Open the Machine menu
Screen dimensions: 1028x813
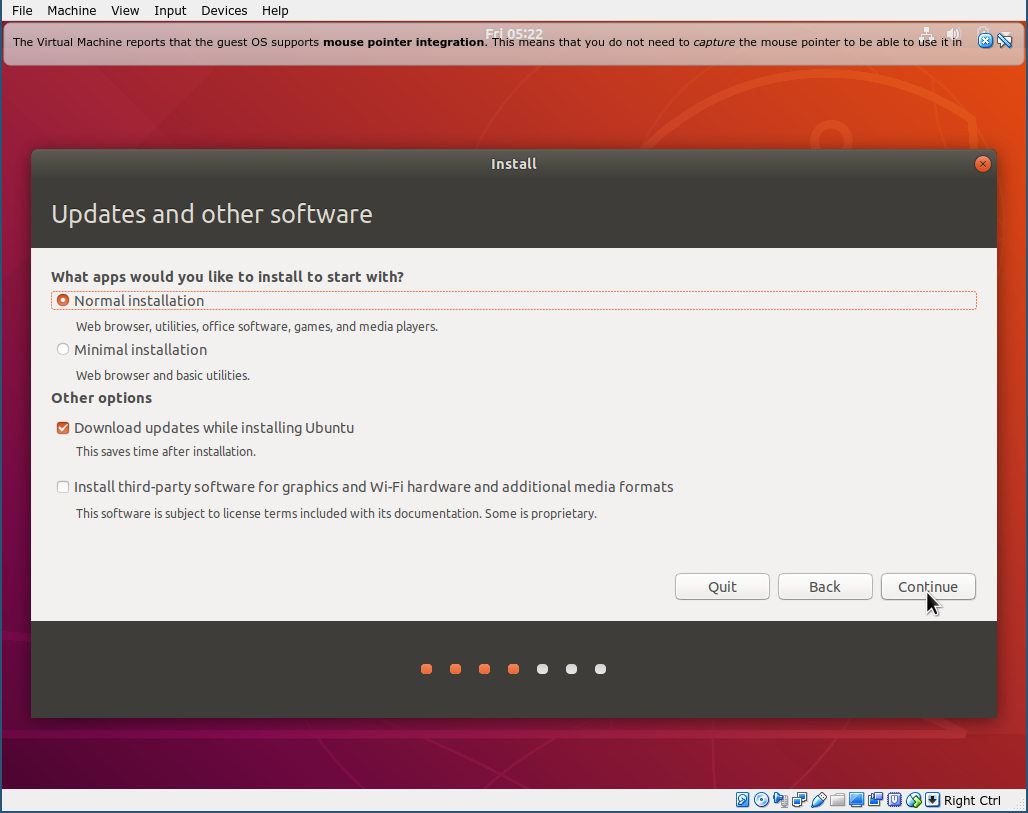71,10
